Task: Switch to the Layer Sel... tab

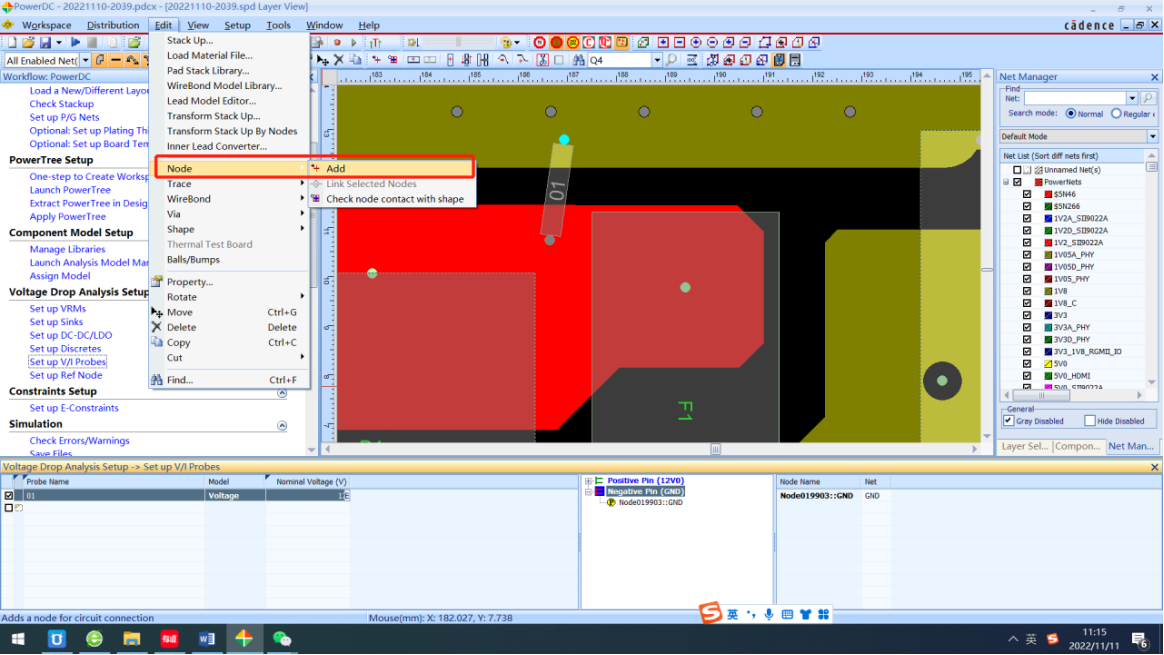Action: [x=1024, y=446]
